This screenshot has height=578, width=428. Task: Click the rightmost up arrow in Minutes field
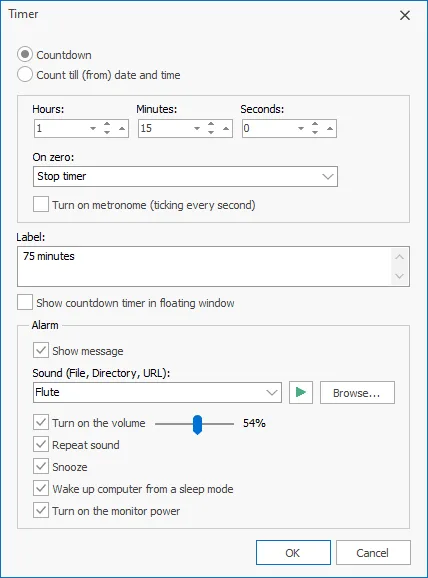[226, 129]
